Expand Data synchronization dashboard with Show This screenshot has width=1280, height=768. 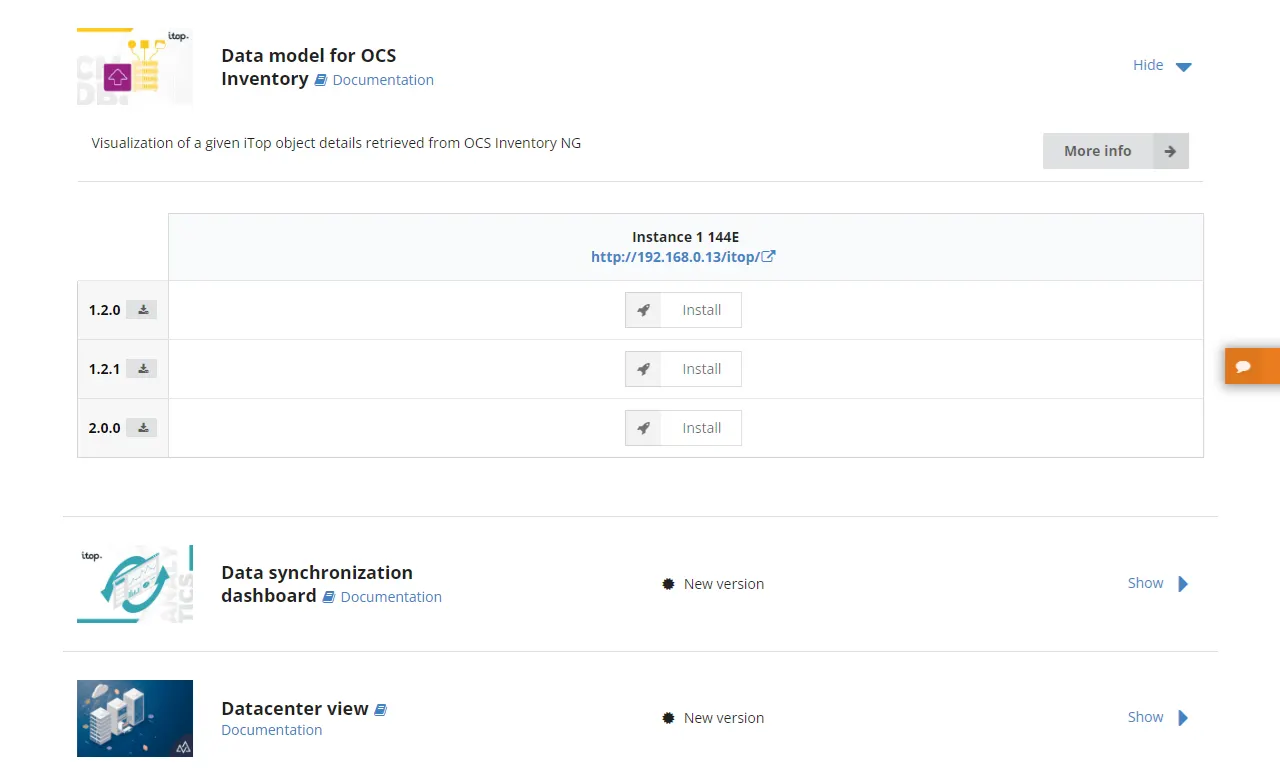point(1158,583)
